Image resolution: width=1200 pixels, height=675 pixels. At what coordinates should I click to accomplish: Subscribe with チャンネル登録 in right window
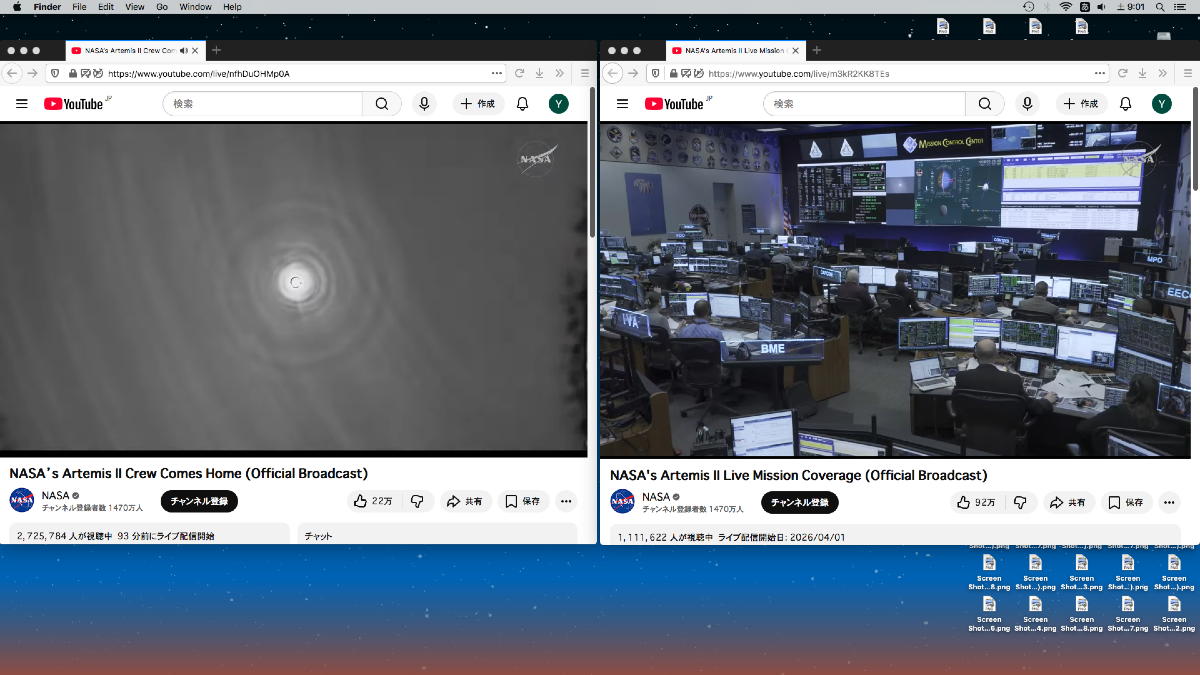pos(800,502)
